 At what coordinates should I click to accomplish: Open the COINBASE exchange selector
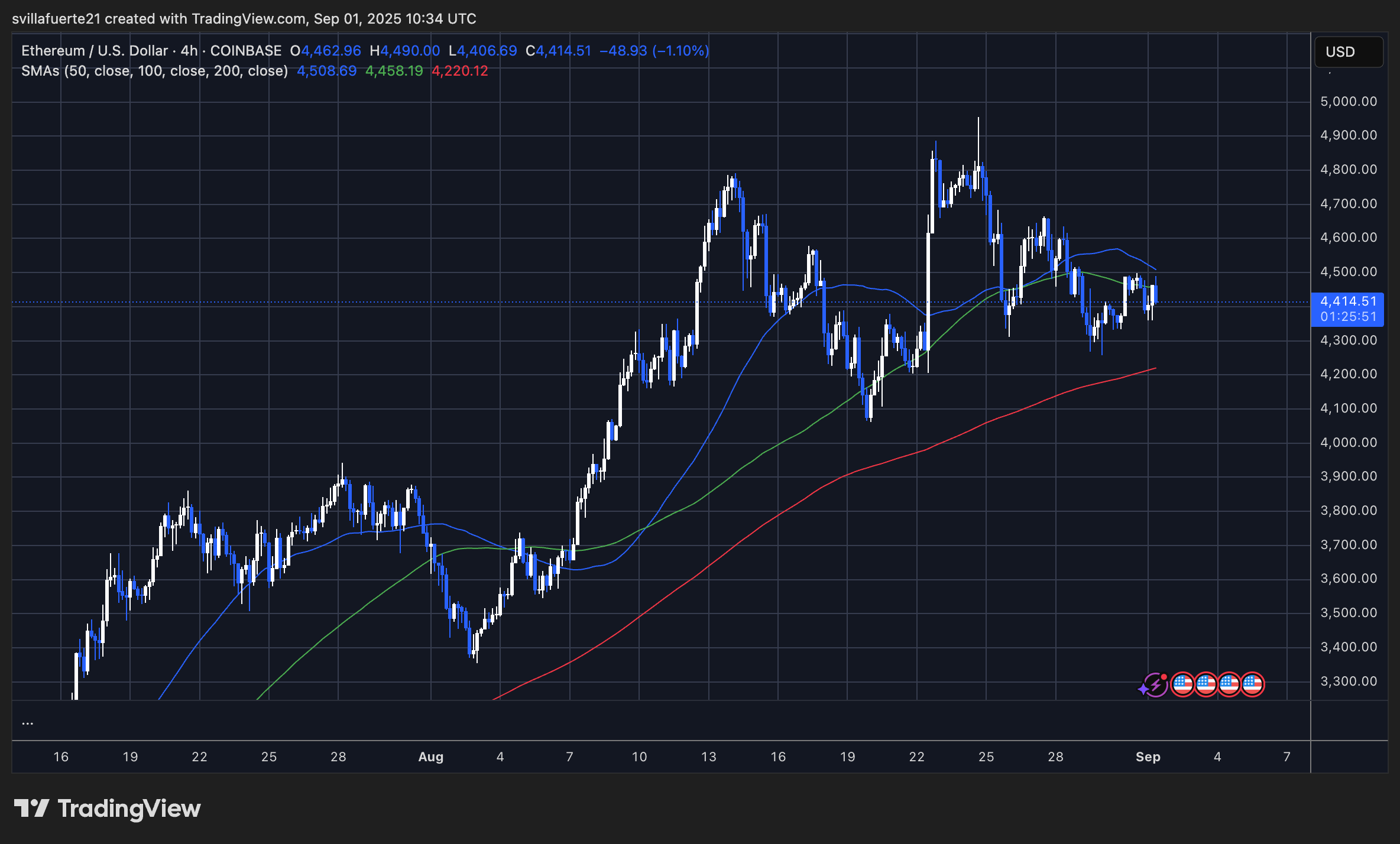pos(247,51)
